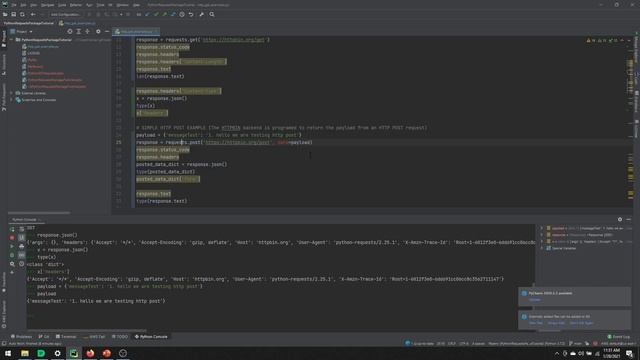Click the Back navigation arrow
Screen dimensions: 640x360
coord(33,14)
